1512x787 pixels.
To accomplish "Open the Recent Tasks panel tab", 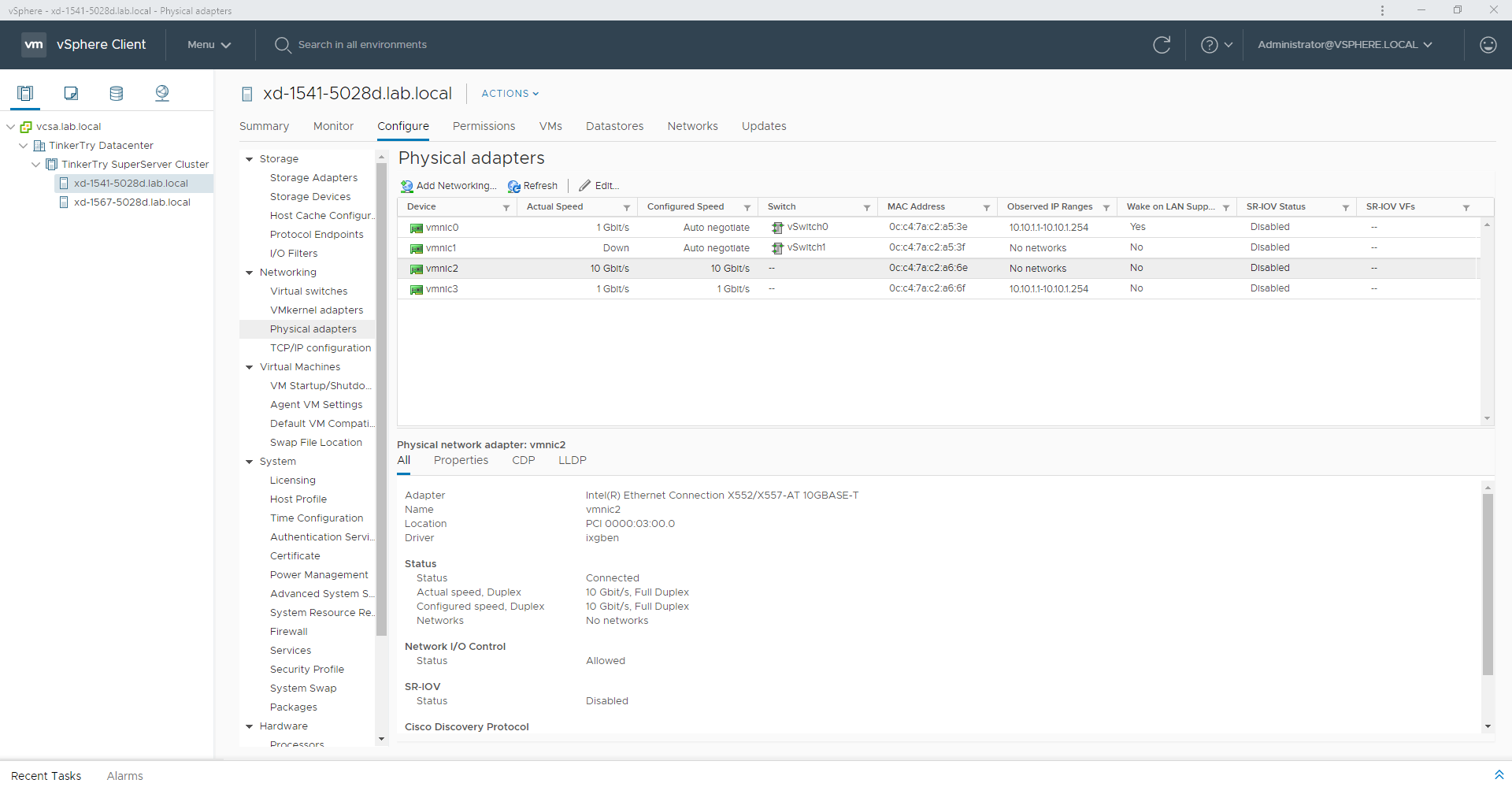I will pos(46,776).
